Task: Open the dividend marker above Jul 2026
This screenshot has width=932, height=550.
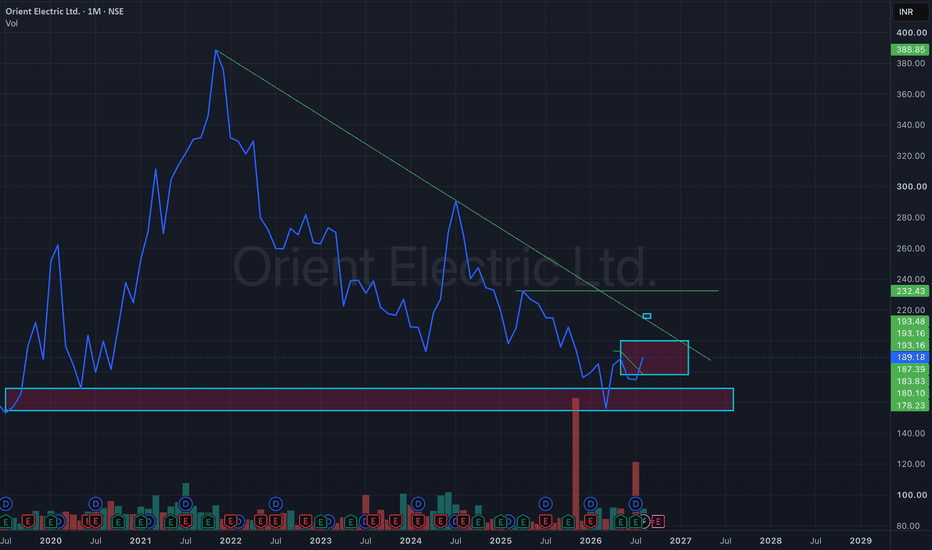Action: pos(635,504)
